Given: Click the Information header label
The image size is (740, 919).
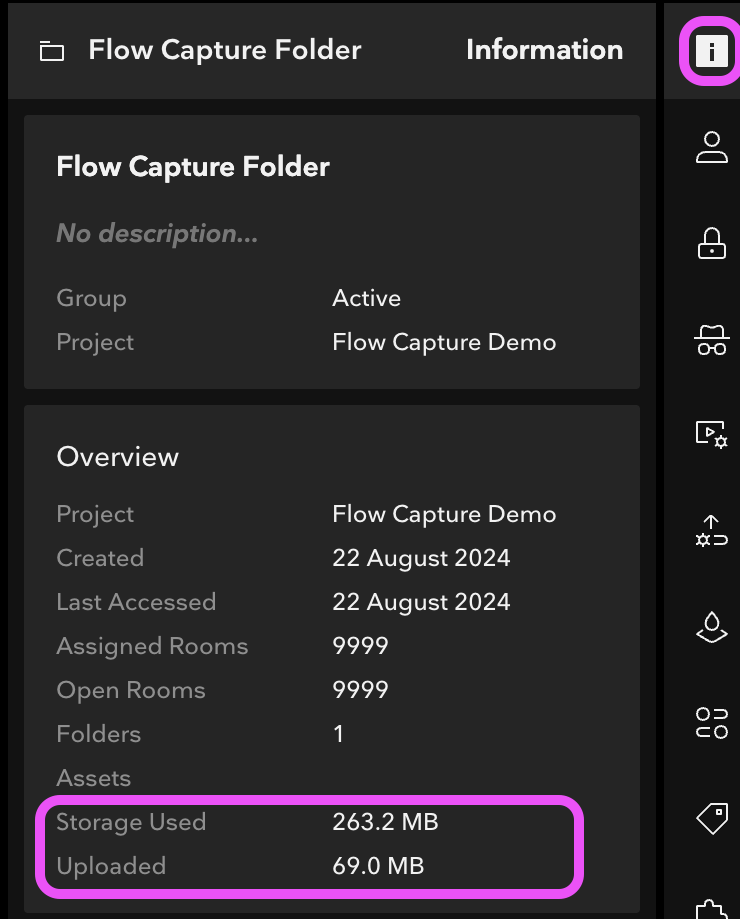Looking at the screenshot, I should click(544, 50).
